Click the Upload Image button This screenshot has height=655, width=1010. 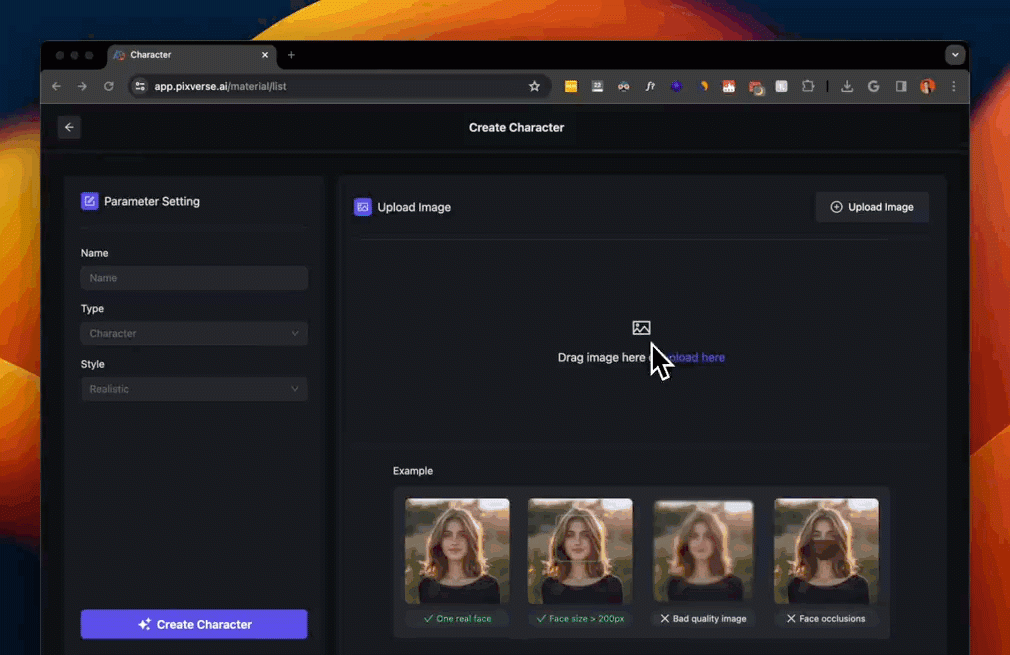872,207
